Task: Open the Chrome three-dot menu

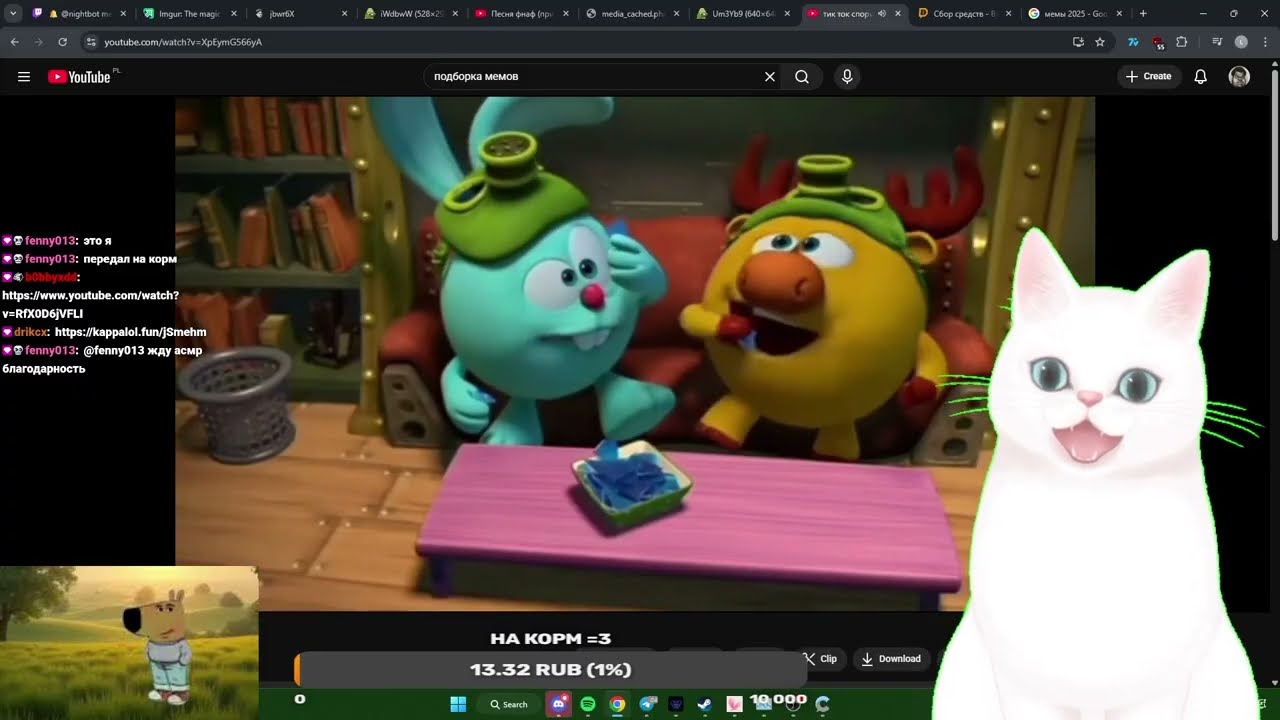Action: [x=1265, y=42]
